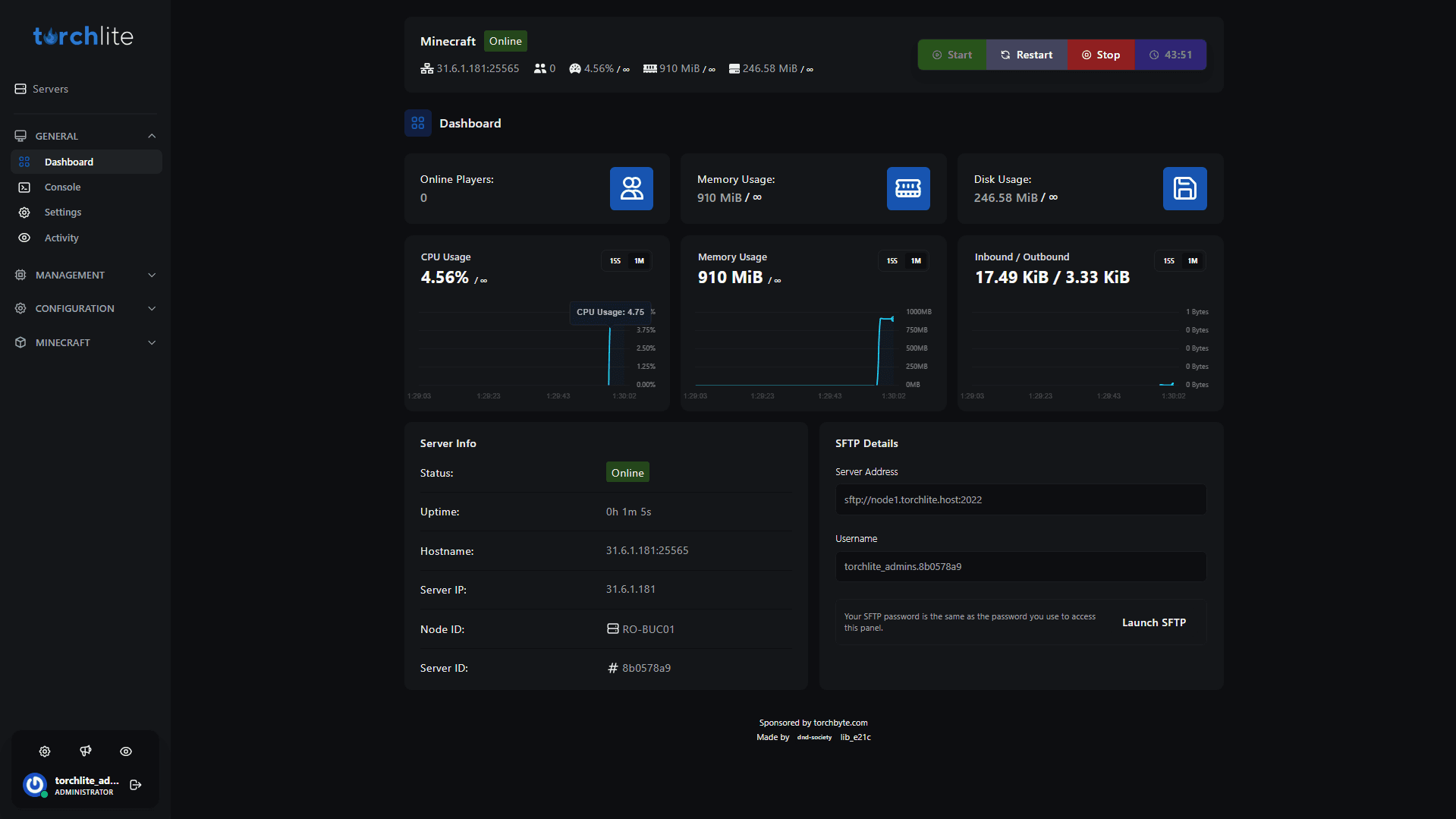Launch SFTP connection
Image resolution: width=1456 pixels, height=819 pixels.
tap(1153, 622)
